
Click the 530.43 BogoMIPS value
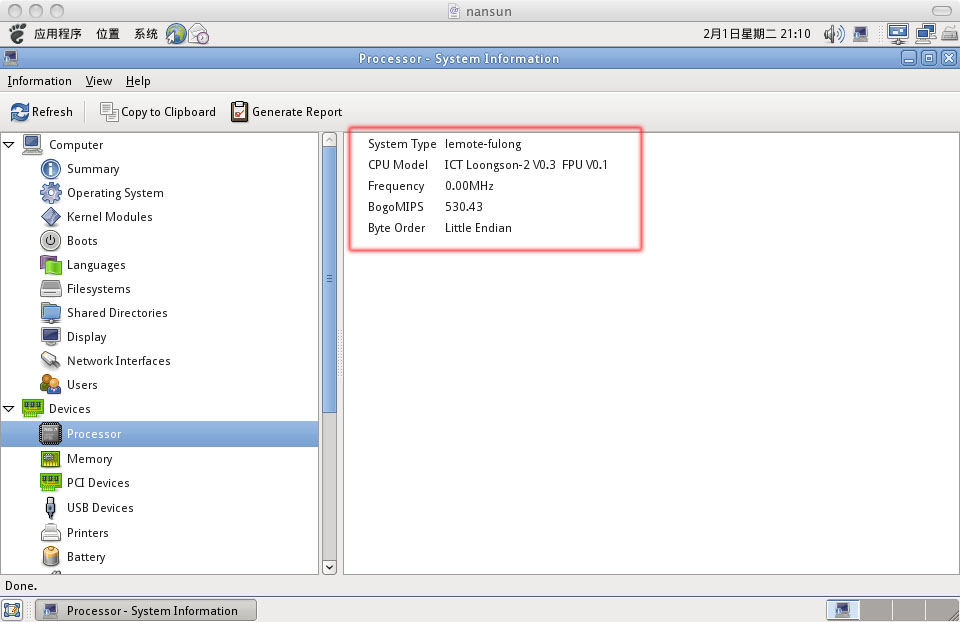463,206
